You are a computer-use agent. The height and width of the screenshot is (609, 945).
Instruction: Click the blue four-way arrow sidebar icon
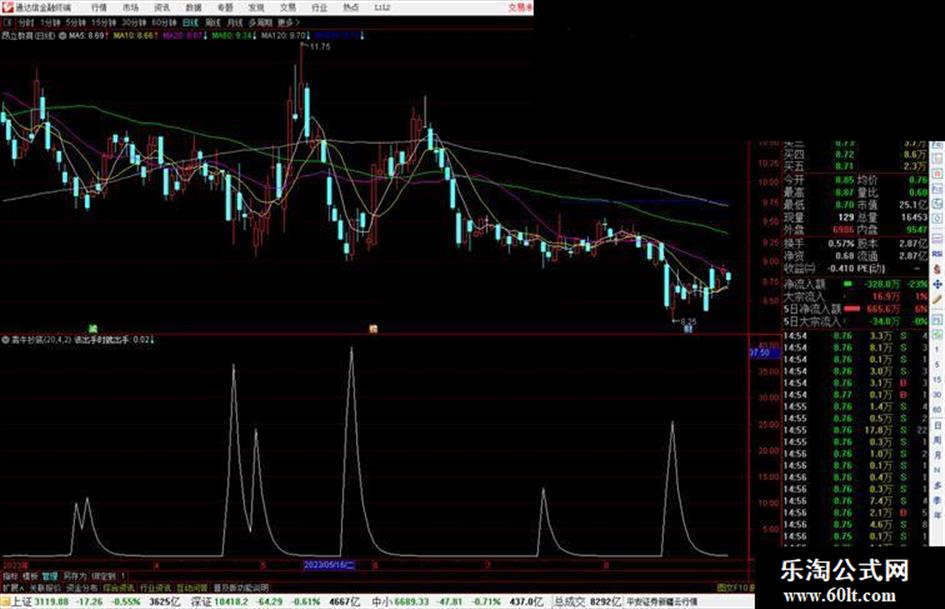(937, 284)
